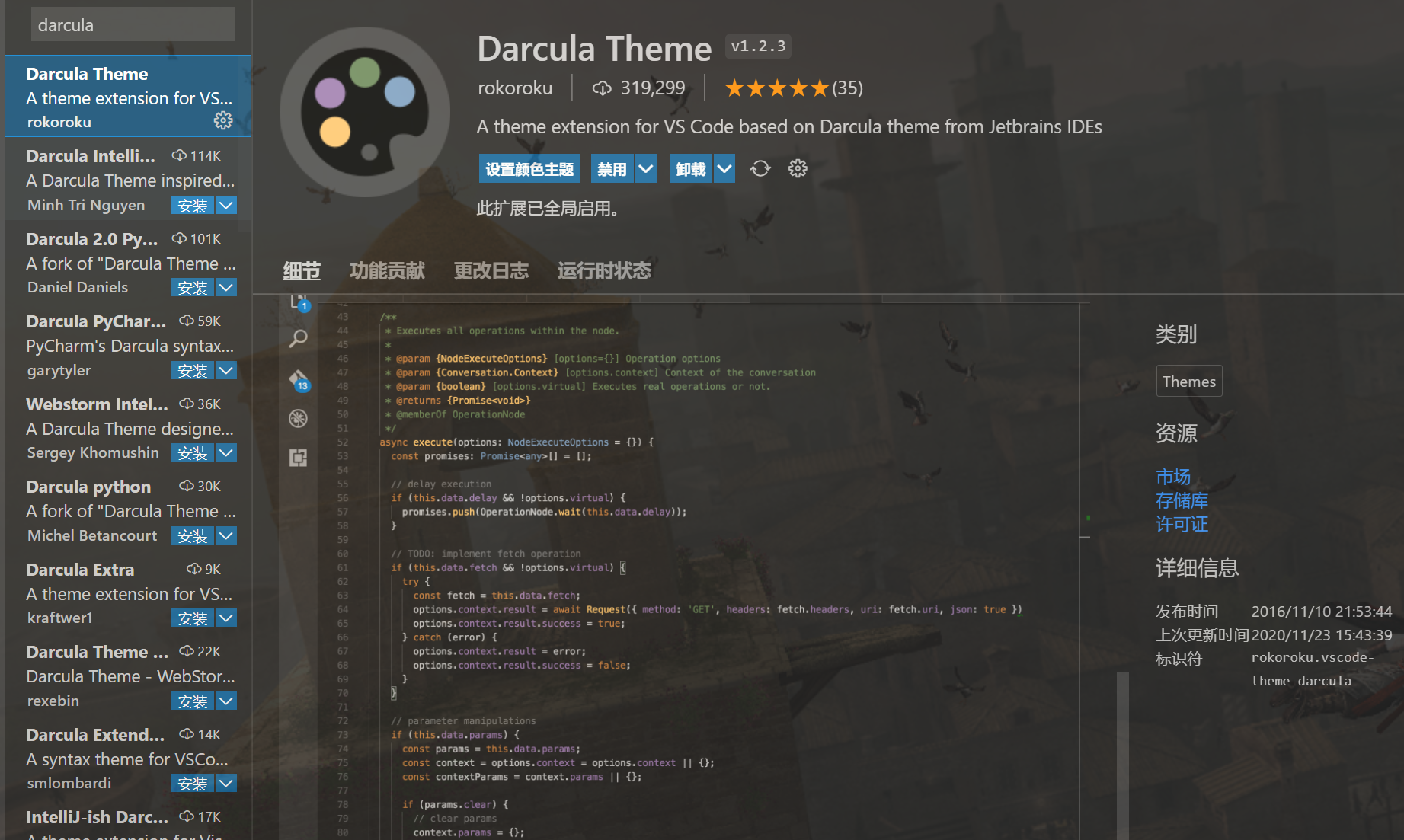
Task: Open install dropdown for rexebin extension
Action: click(226, 701)
